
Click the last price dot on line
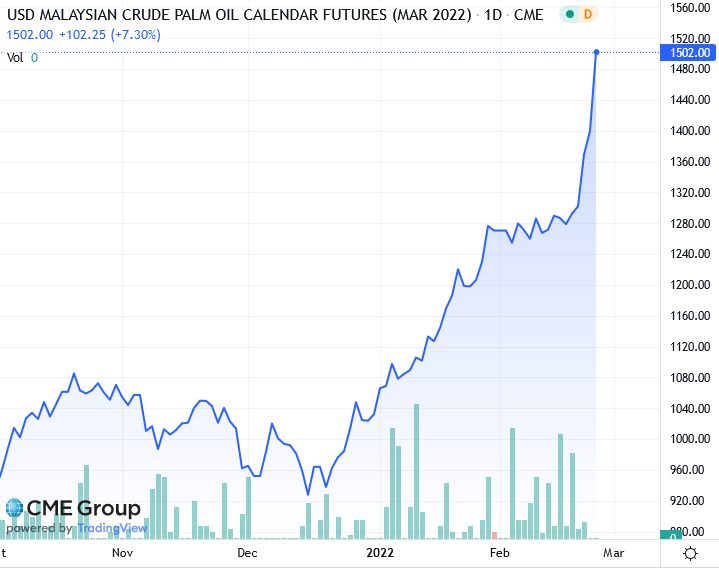coord(597,52)
